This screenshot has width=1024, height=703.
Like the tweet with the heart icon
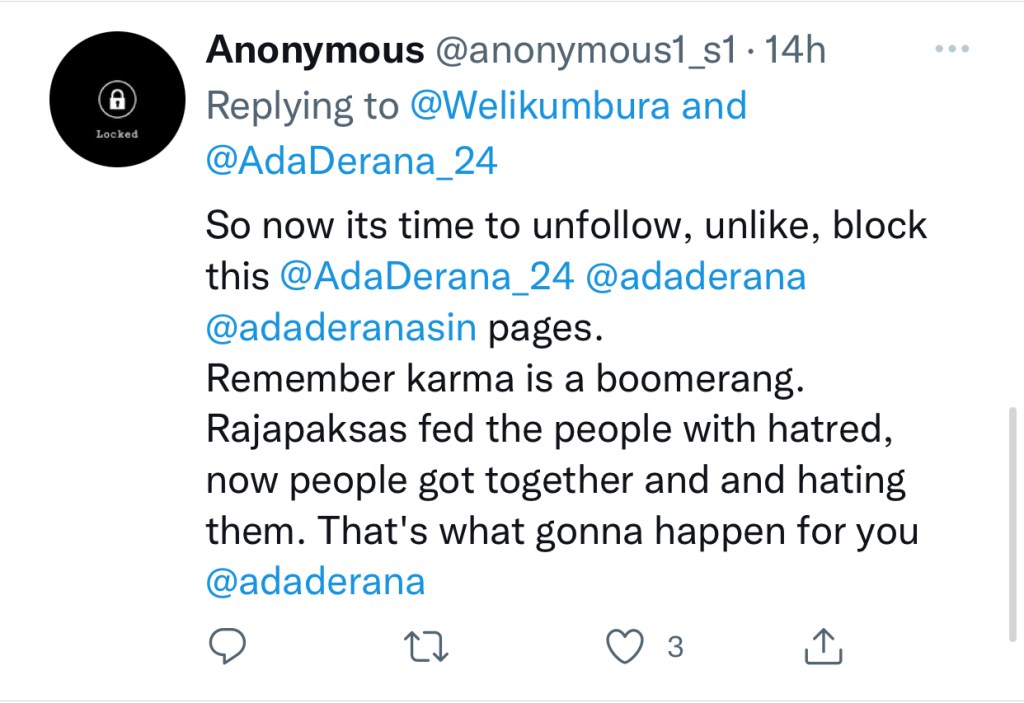tap(626, 647)
